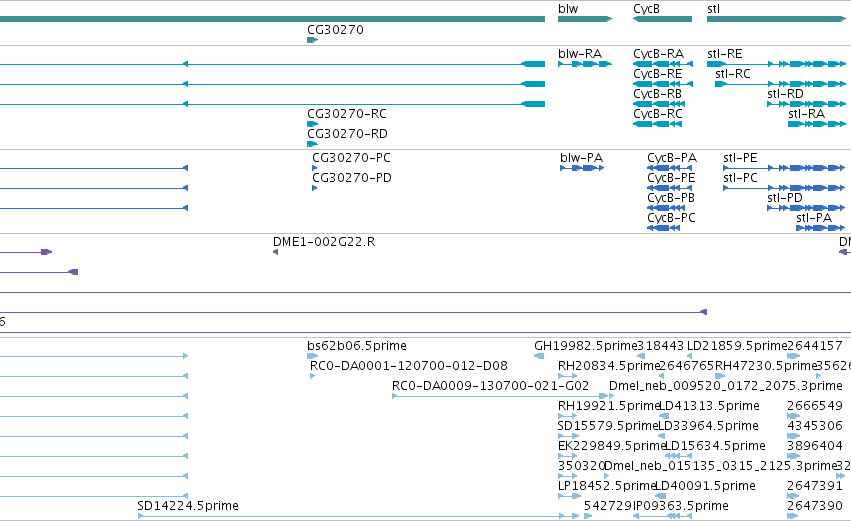Select the CycB-RC transcript
Viewport: 851px width, 521px height.
coord(657,124)
